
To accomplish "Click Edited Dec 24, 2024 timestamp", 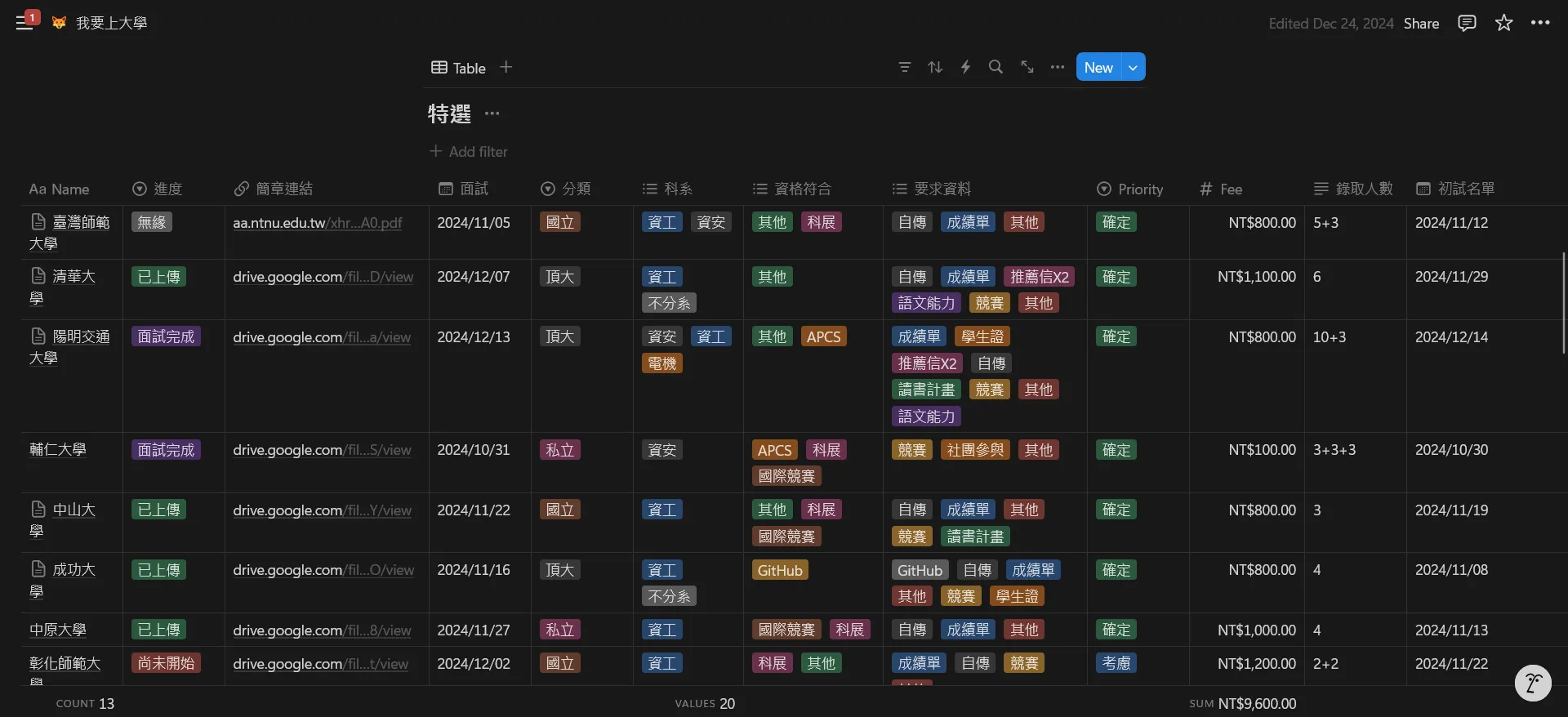I will [x=1330, y=23].
